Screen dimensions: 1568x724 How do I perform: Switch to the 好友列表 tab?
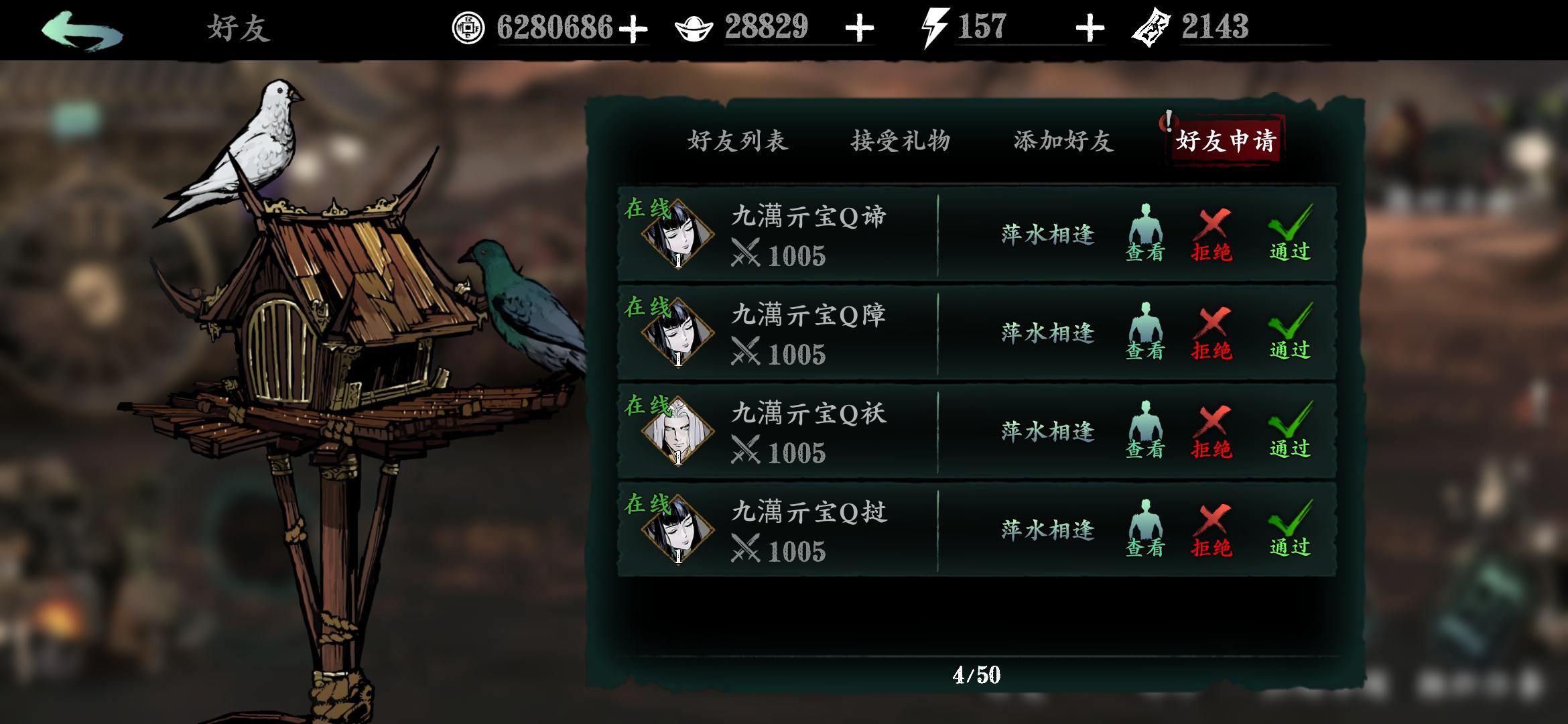[x=737, y=141]
